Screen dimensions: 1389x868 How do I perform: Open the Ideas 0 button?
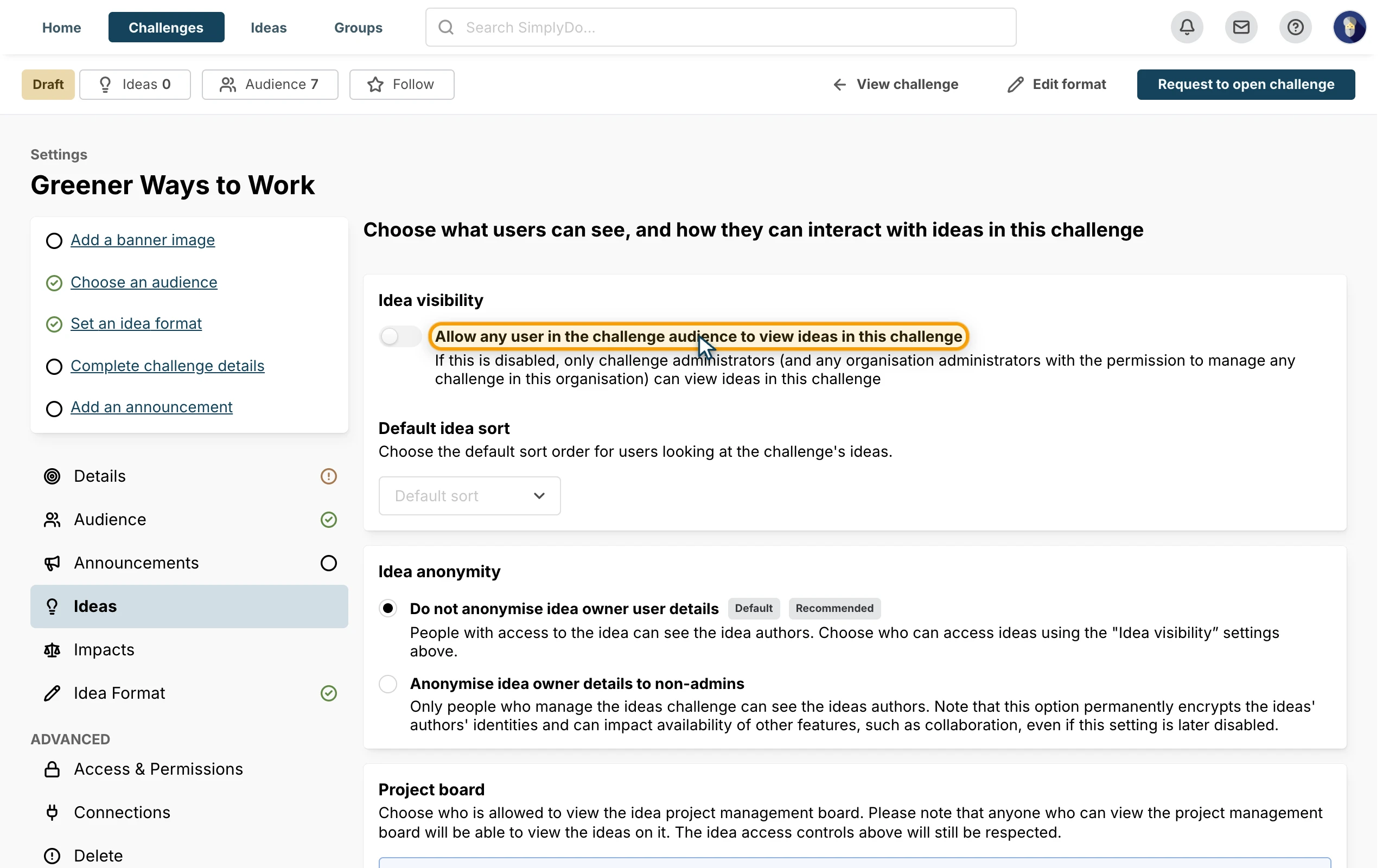coord(135,85)
